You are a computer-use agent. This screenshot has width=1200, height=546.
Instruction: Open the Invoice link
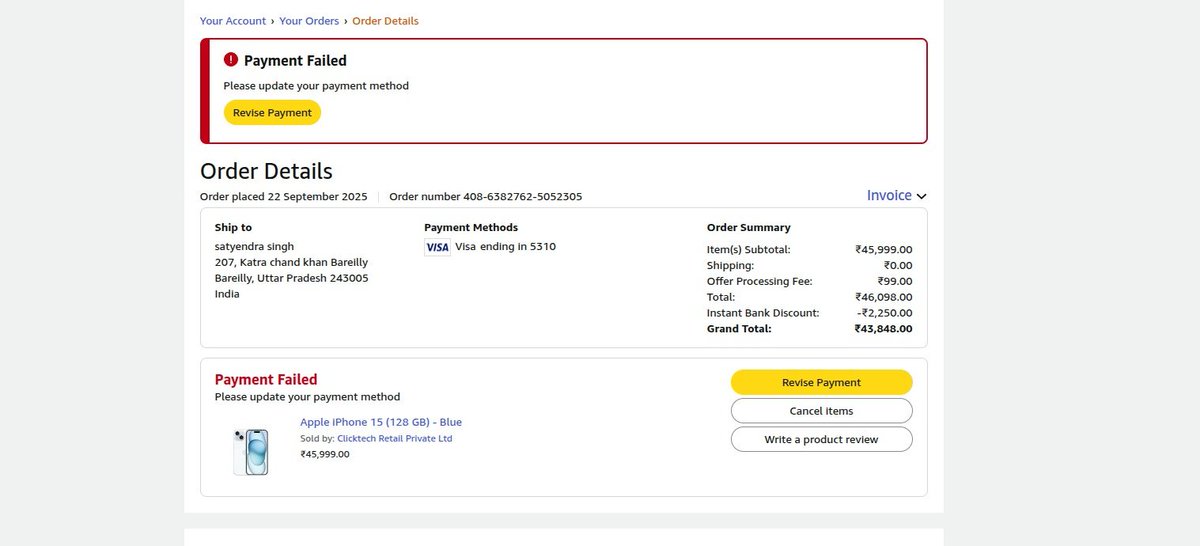889,195
